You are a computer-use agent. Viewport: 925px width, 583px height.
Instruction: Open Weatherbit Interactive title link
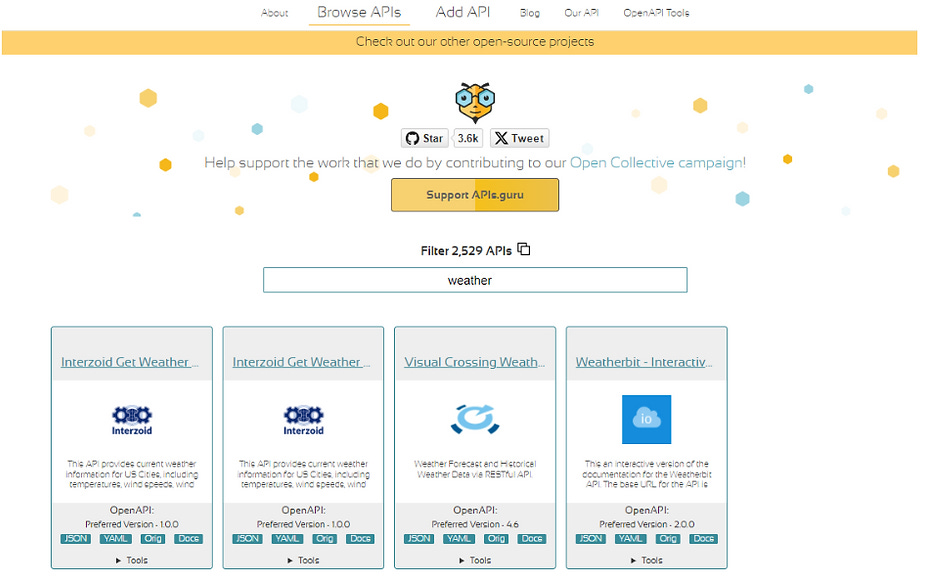[644, 362]
